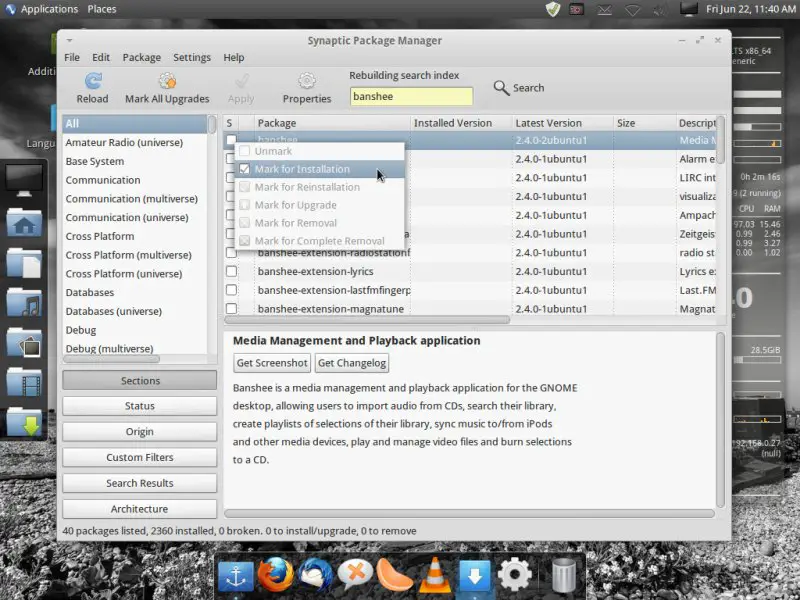Switch to the Architecture filter view
Image resolution: width=800 pixels, height=600 pixels.
(140, 509)
